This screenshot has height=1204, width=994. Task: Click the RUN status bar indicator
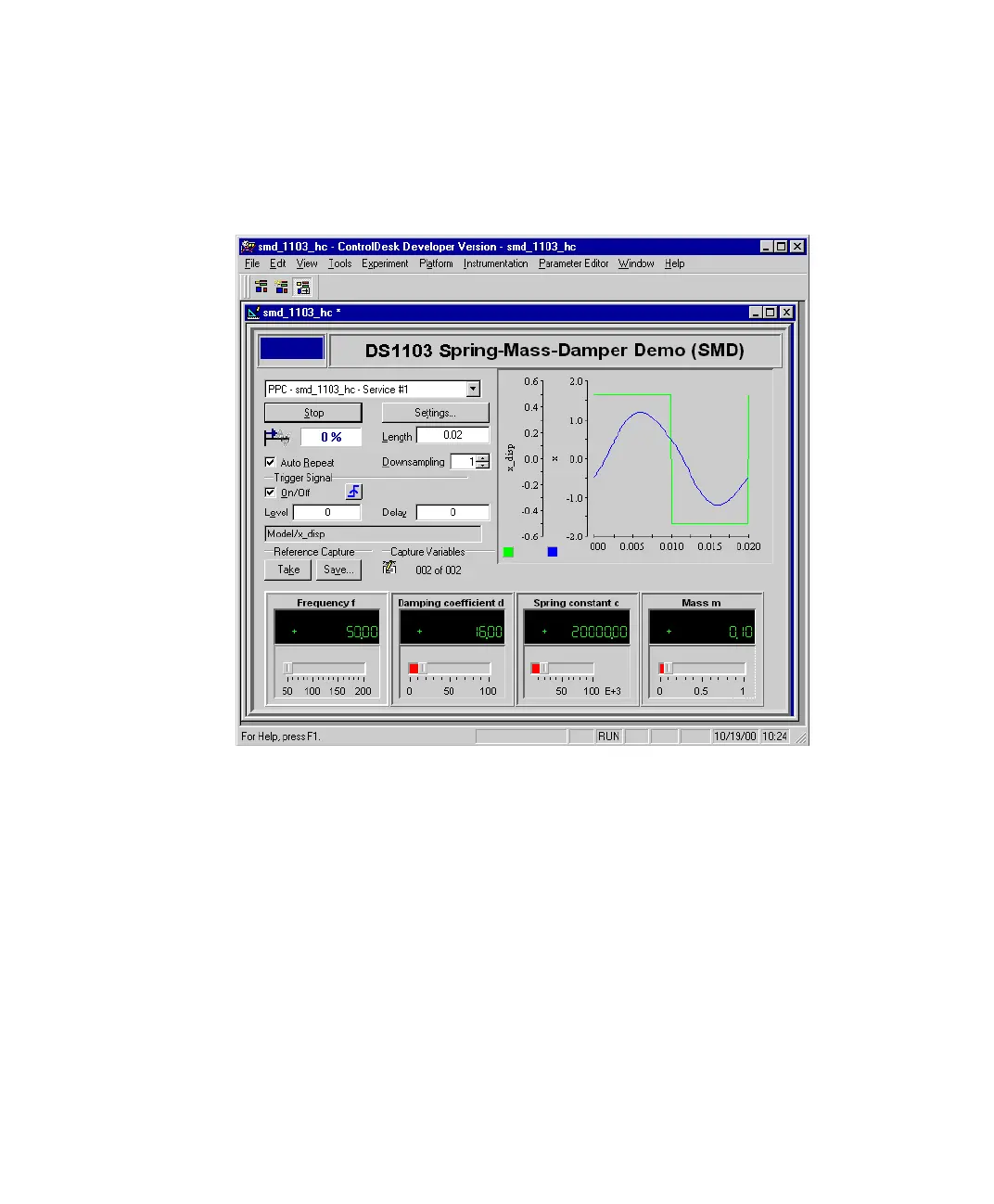click(608, 736)
